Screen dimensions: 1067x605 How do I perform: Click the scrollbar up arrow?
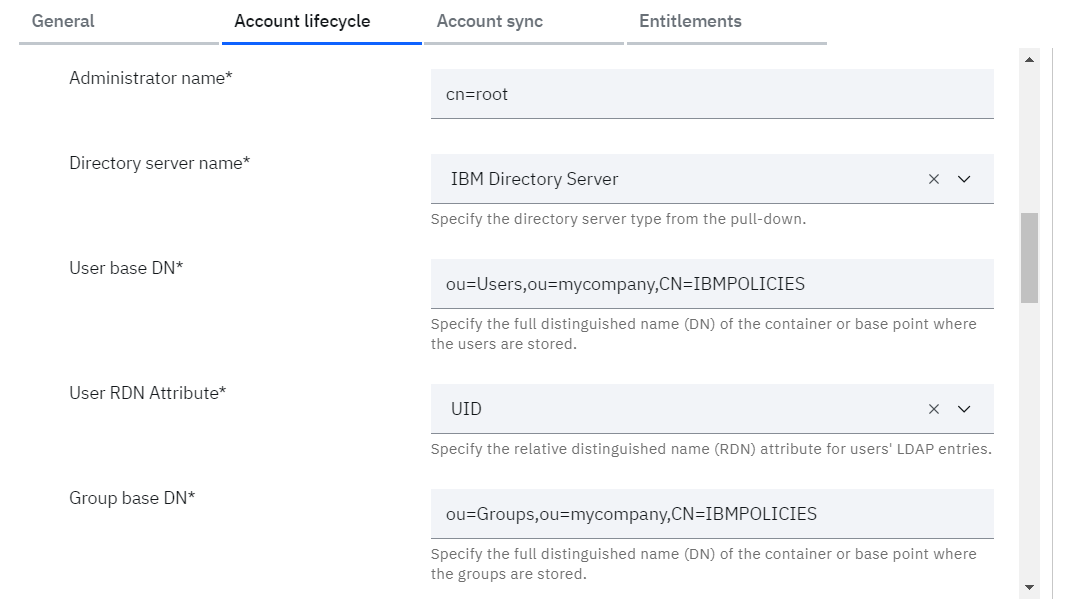pyautogui.click(x=1029, y=60)
